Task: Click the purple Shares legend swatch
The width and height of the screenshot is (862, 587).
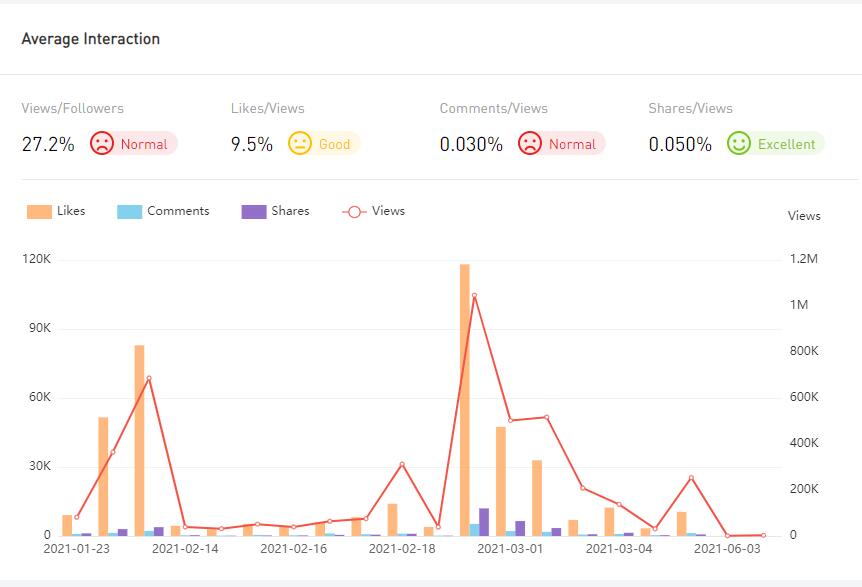Action: pos(254,212)
